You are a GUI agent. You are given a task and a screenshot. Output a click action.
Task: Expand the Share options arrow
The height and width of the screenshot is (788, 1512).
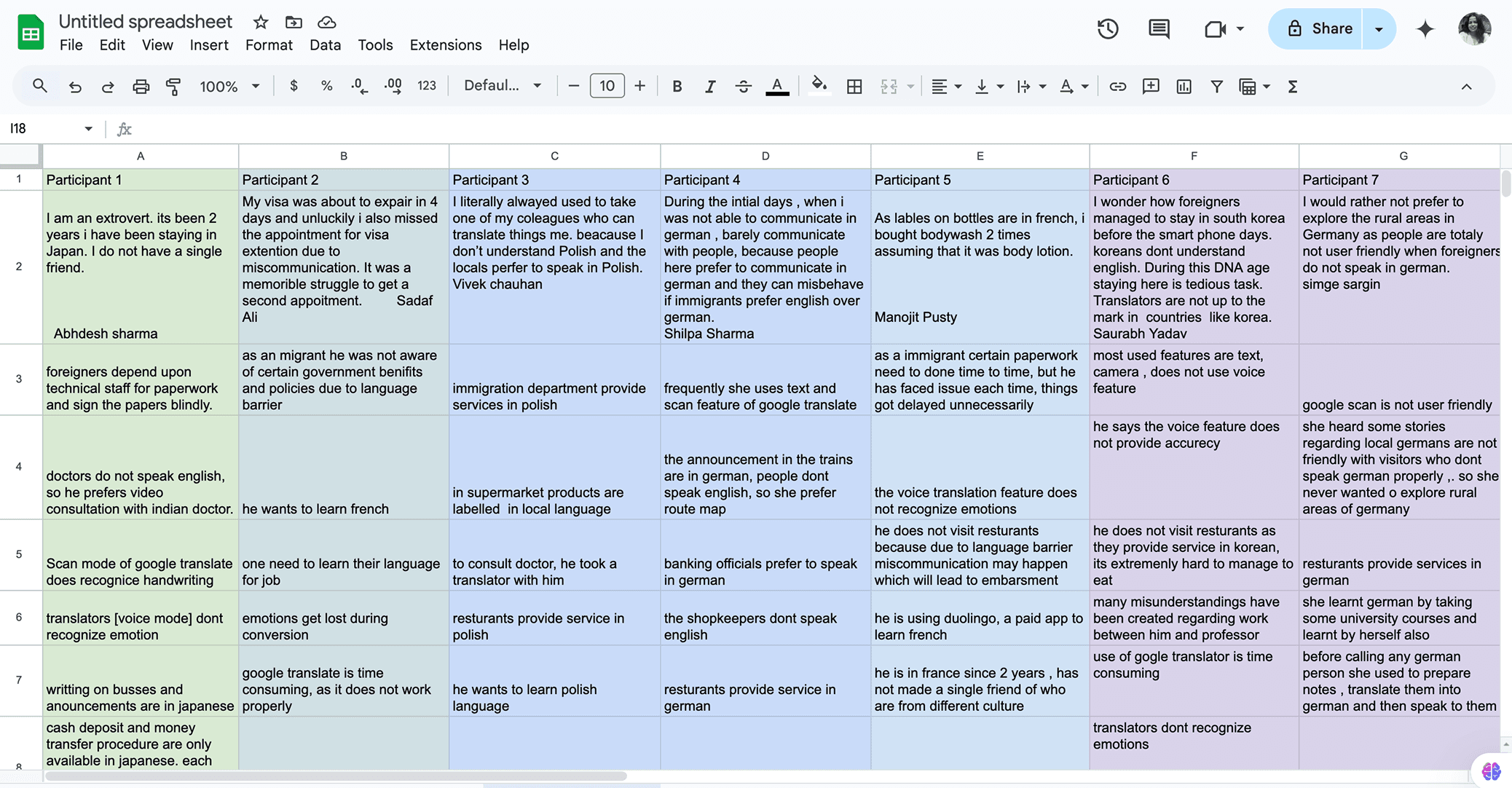pyautogui.click(x=1379, y=29)
